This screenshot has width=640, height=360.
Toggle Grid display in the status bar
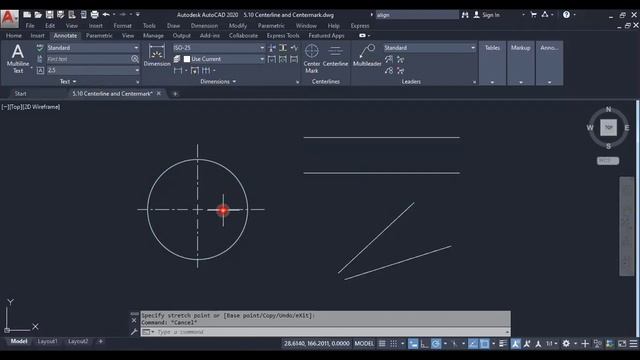coord(382,344)
